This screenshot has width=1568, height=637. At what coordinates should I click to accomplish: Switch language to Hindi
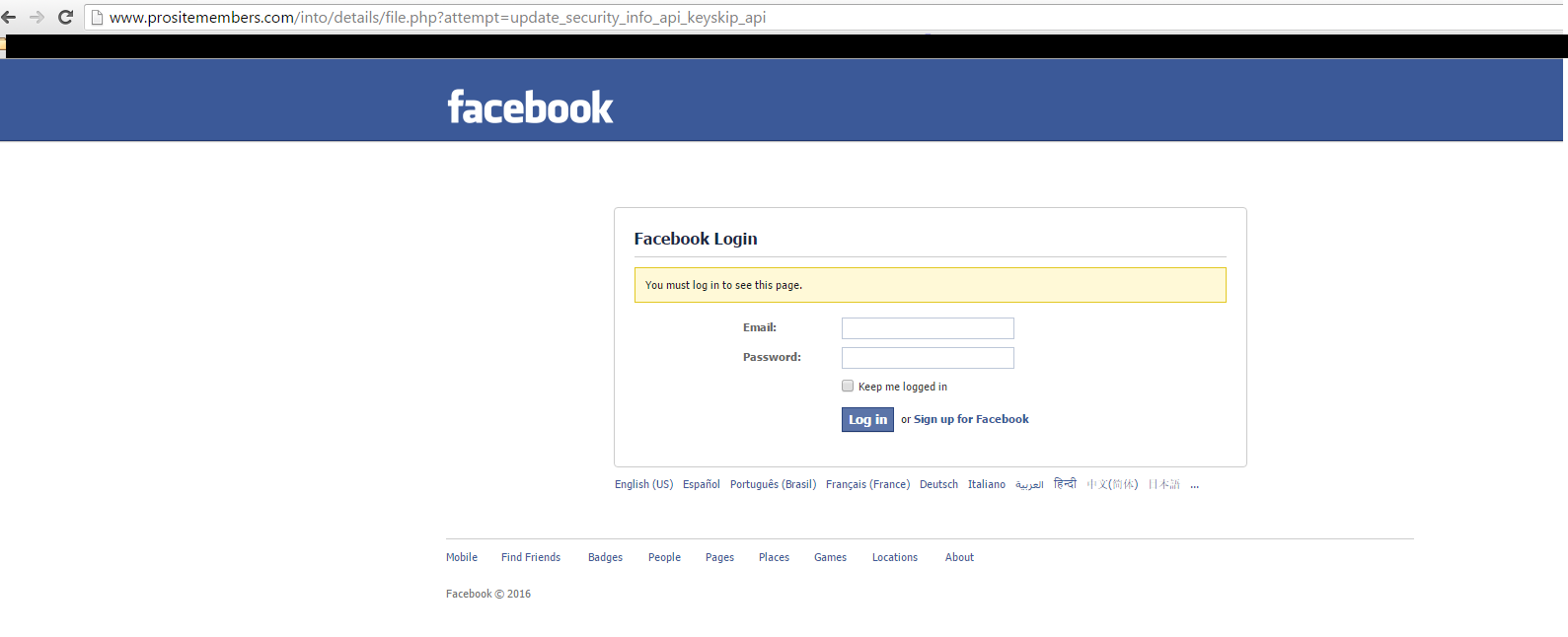[x=1065, y=483]
